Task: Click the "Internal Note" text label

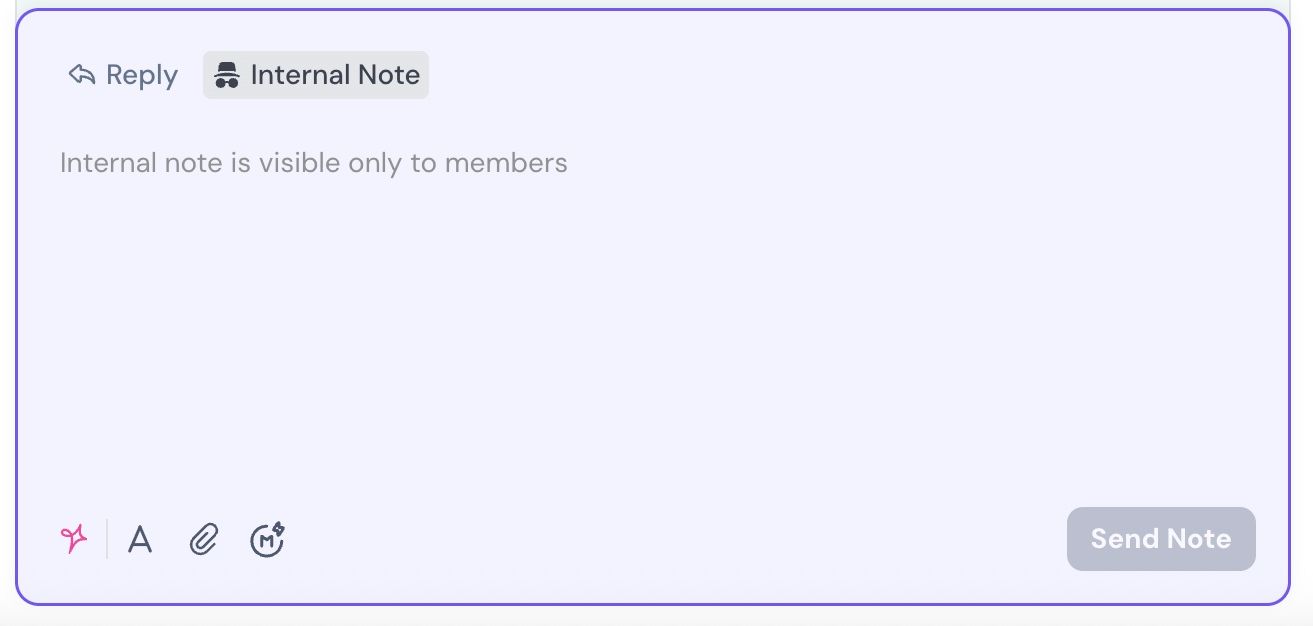Action: pyautogui.click(x=335, y=75)
